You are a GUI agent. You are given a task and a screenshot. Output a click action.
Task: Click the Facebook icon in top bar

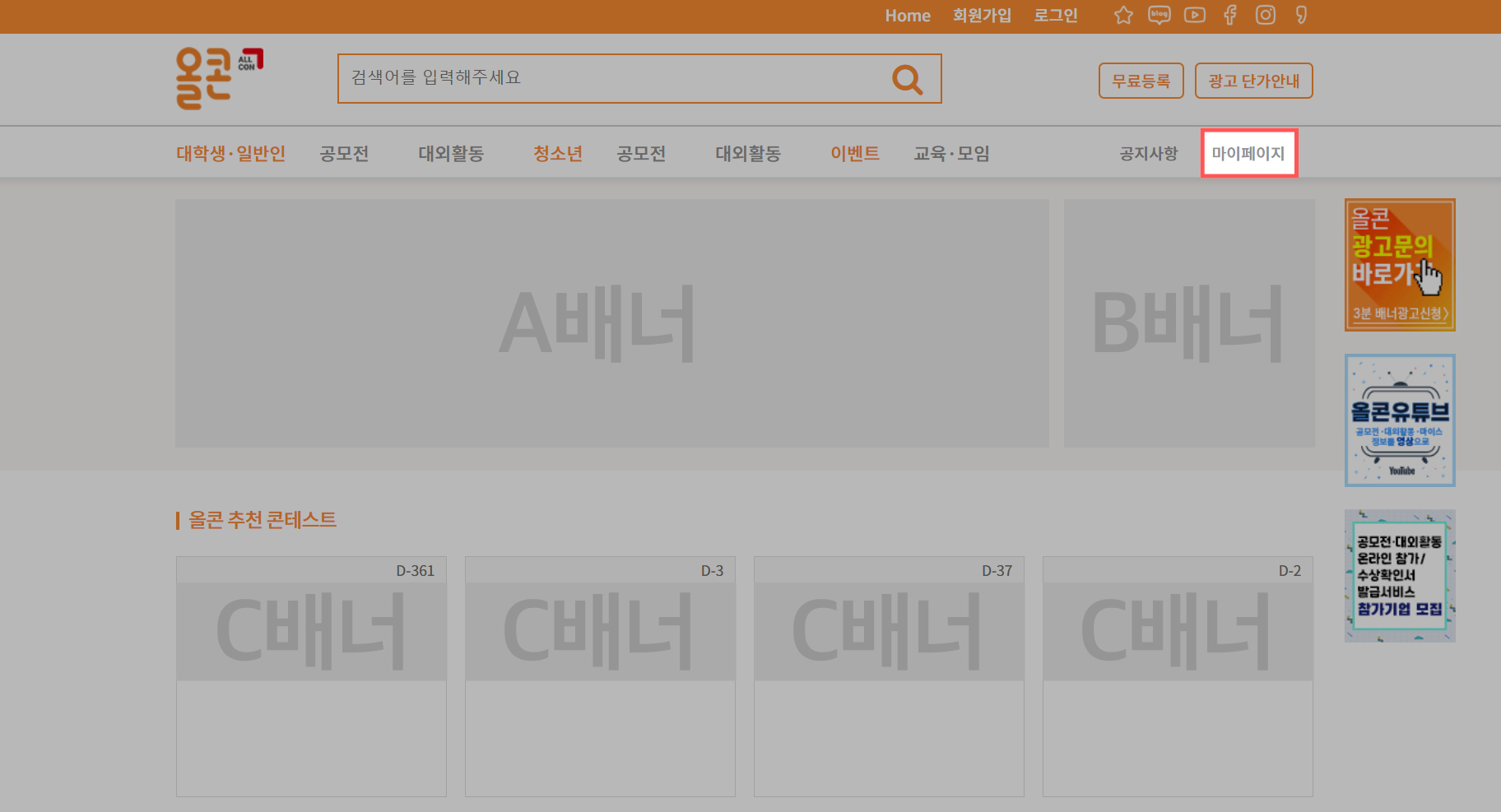1229,16
